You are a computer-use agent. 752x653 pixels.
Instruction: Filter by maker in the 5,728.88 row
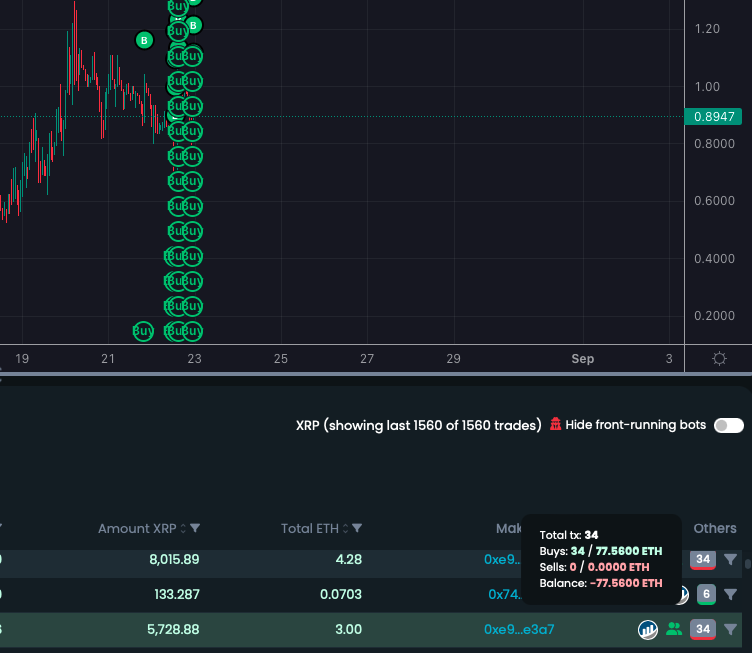tap(730, 630)
